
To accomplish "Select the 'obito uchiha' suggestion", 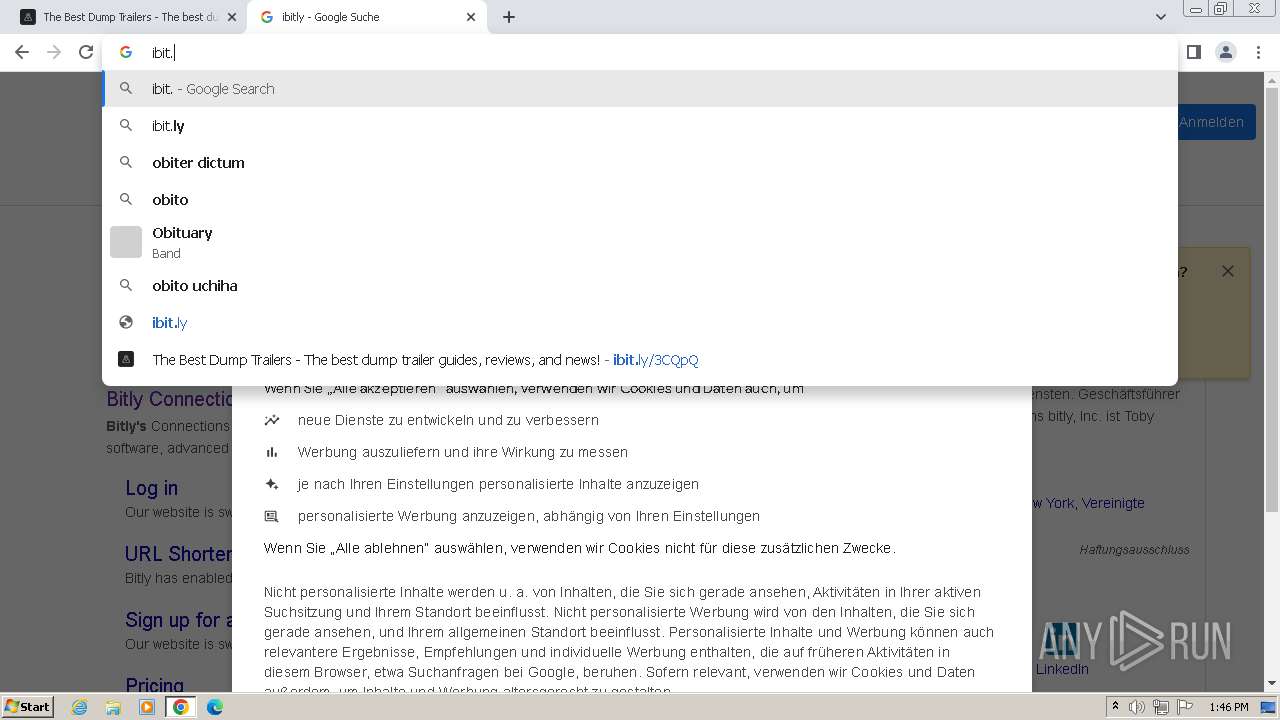I will pyautogui.click(x=640, y=286).
